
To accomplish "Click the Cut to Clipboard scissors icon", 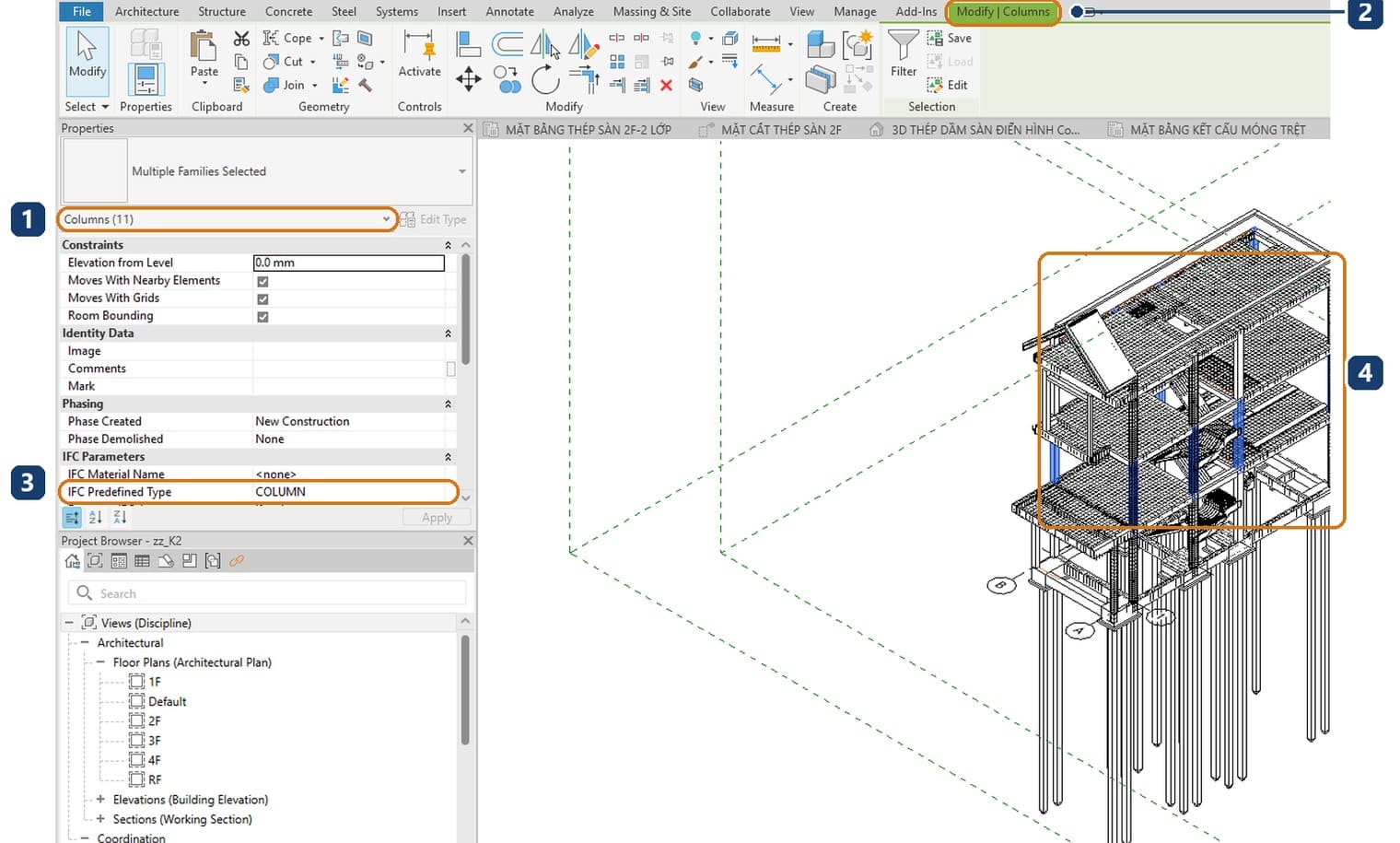I will pyautogui.click(x=241, y=39).
